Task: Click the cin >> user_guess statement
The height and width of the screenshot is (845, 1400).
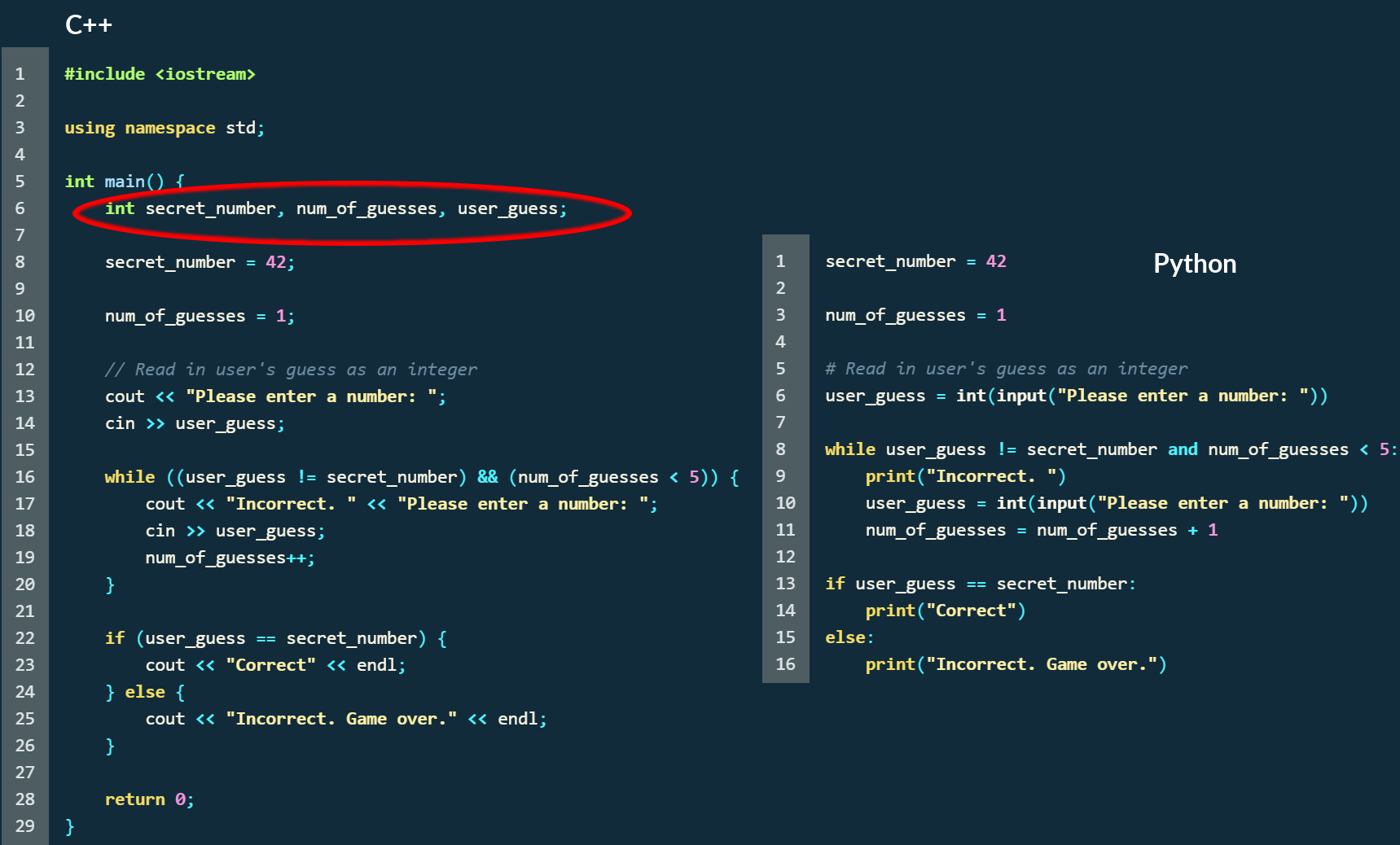Action: coord(194,422)
